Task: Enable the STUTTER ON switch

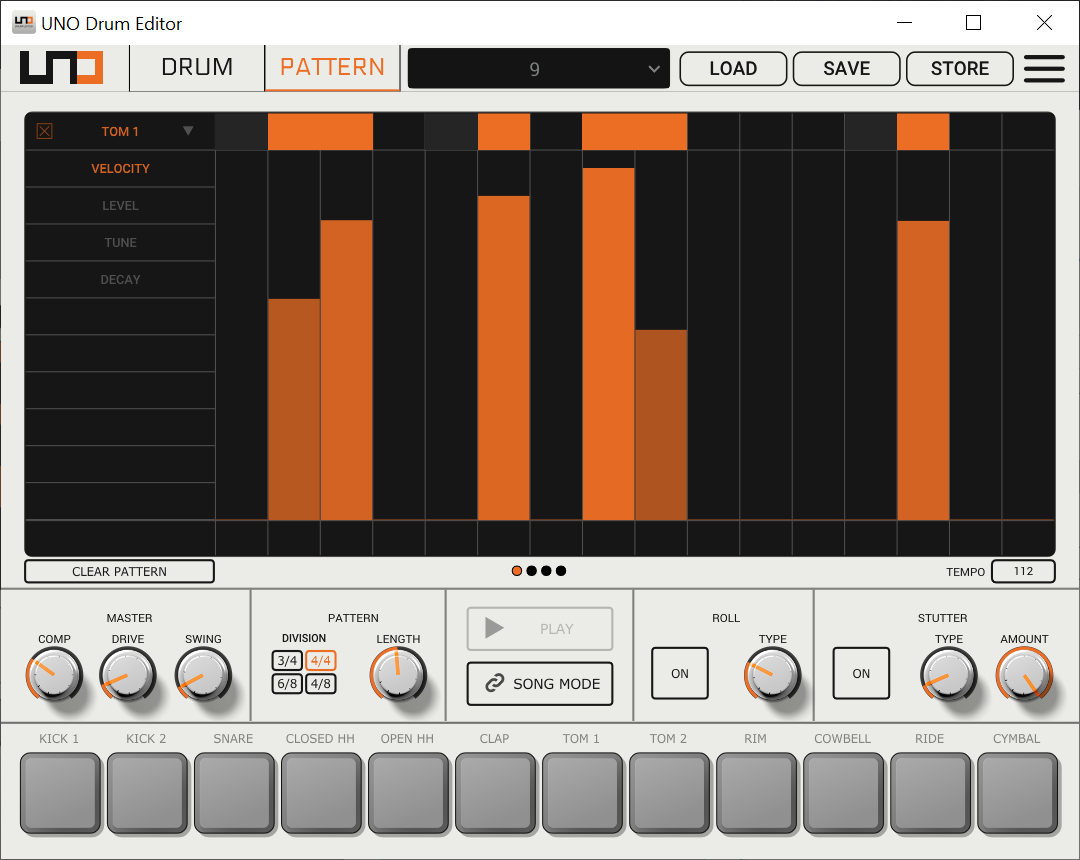Action: (861, 673)
